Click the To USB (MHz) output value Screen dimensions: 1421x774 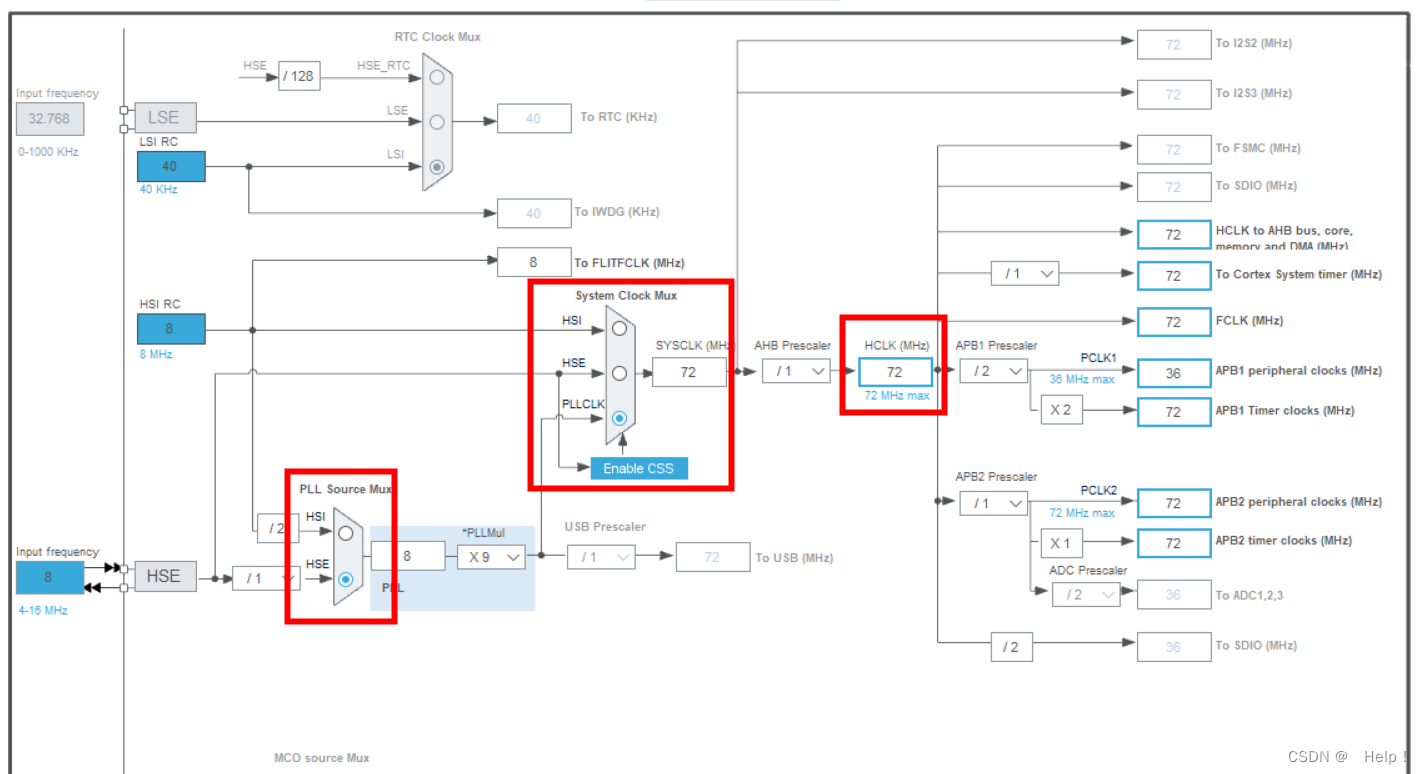(713, 557)
